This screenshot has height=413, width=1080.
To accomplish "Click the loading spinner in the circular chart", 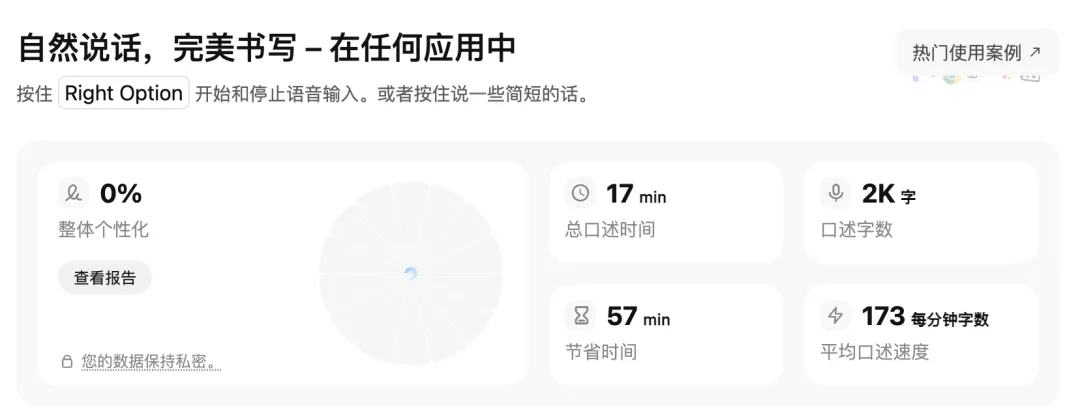I will point(410,273).
